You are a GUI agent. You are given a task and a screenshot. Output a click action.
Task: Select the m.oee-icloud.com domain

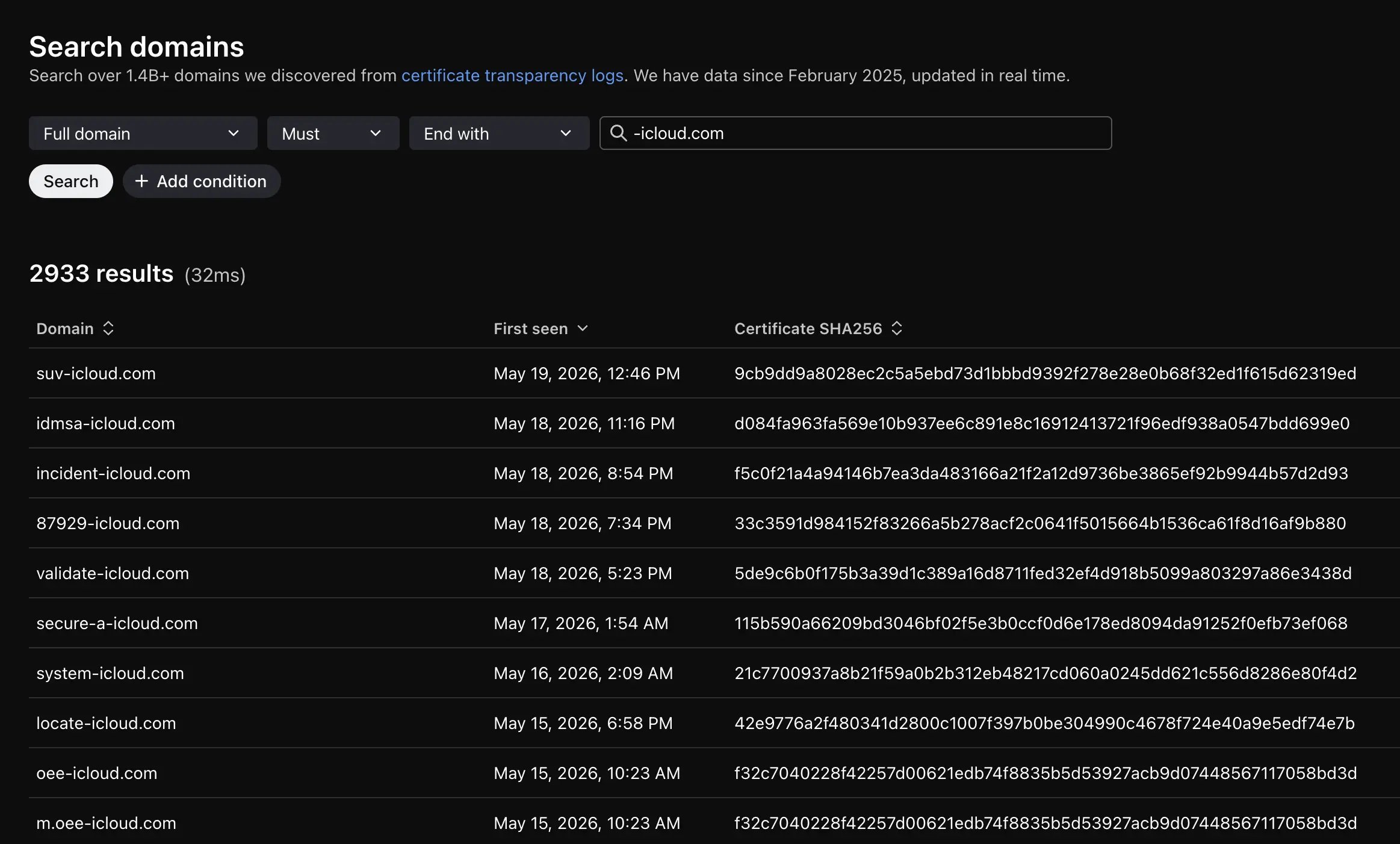pos(107,823)
